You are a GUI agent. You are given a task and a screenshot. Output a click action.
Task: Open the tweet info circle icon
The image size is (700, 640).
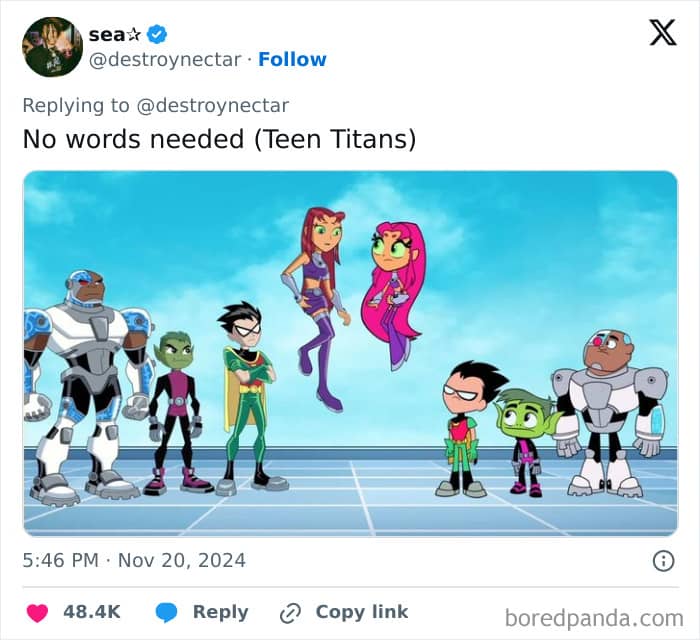click(x=663, y=561)
